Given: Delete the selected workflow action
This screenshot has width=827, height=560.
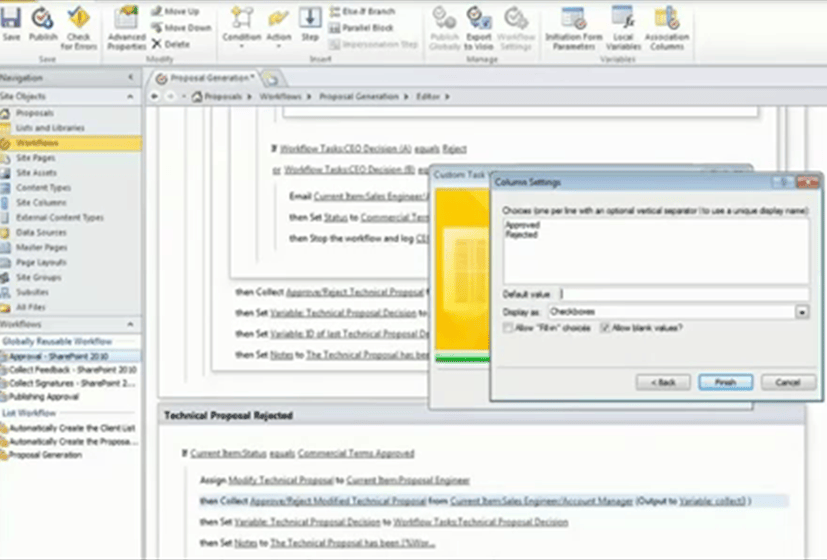Looking at the screenshot, I should click(x=171, y=44).
